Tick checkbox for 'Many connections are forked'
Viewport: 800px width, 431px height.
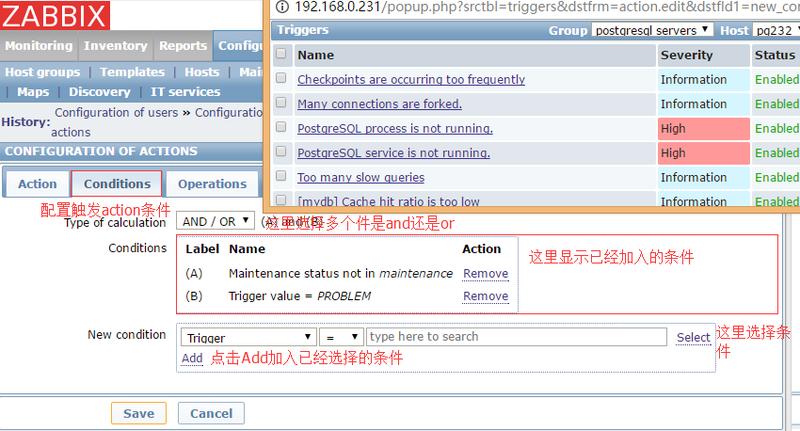click(281, 104)
